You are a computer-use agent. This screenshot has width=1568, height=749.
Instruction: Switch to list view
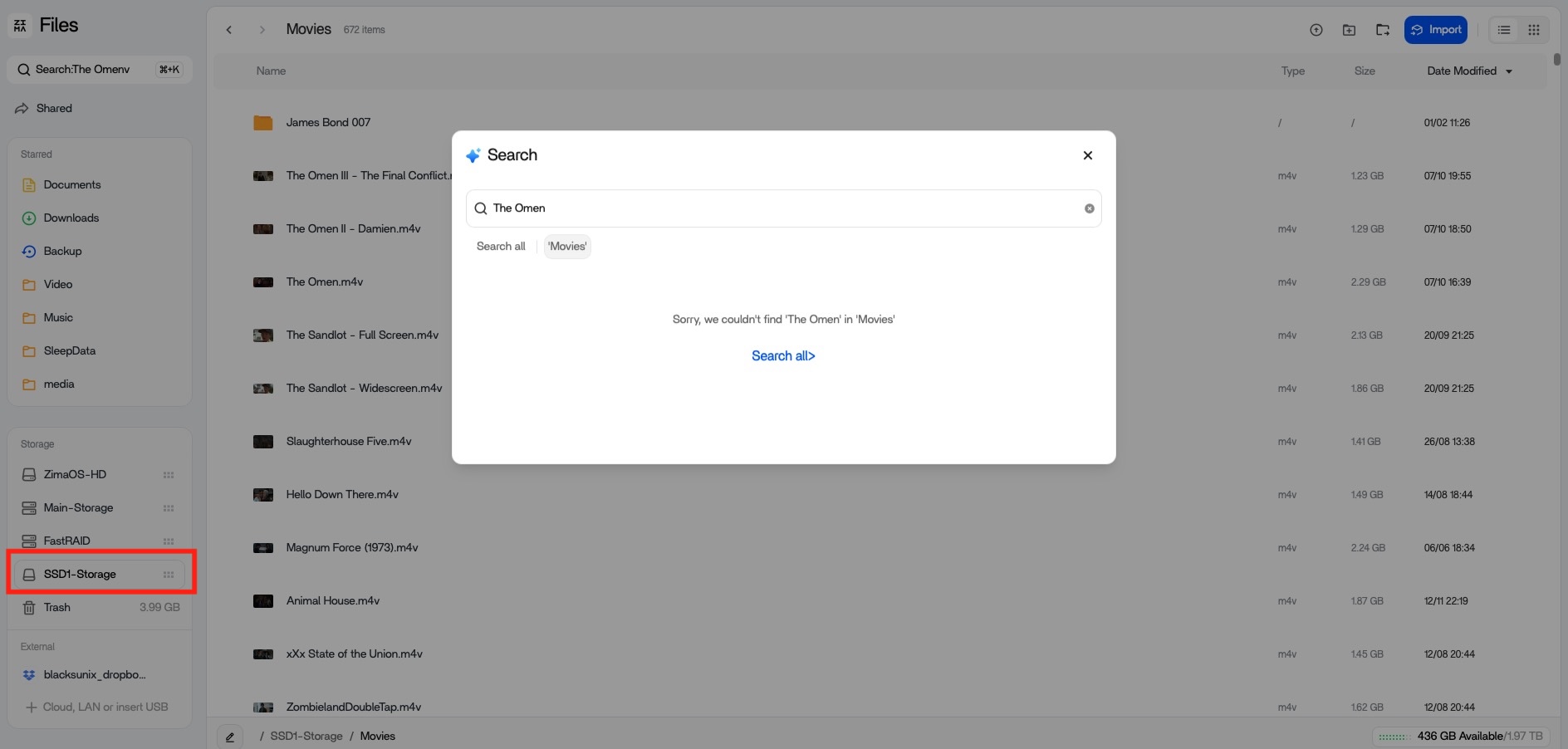pos(1503,30)
